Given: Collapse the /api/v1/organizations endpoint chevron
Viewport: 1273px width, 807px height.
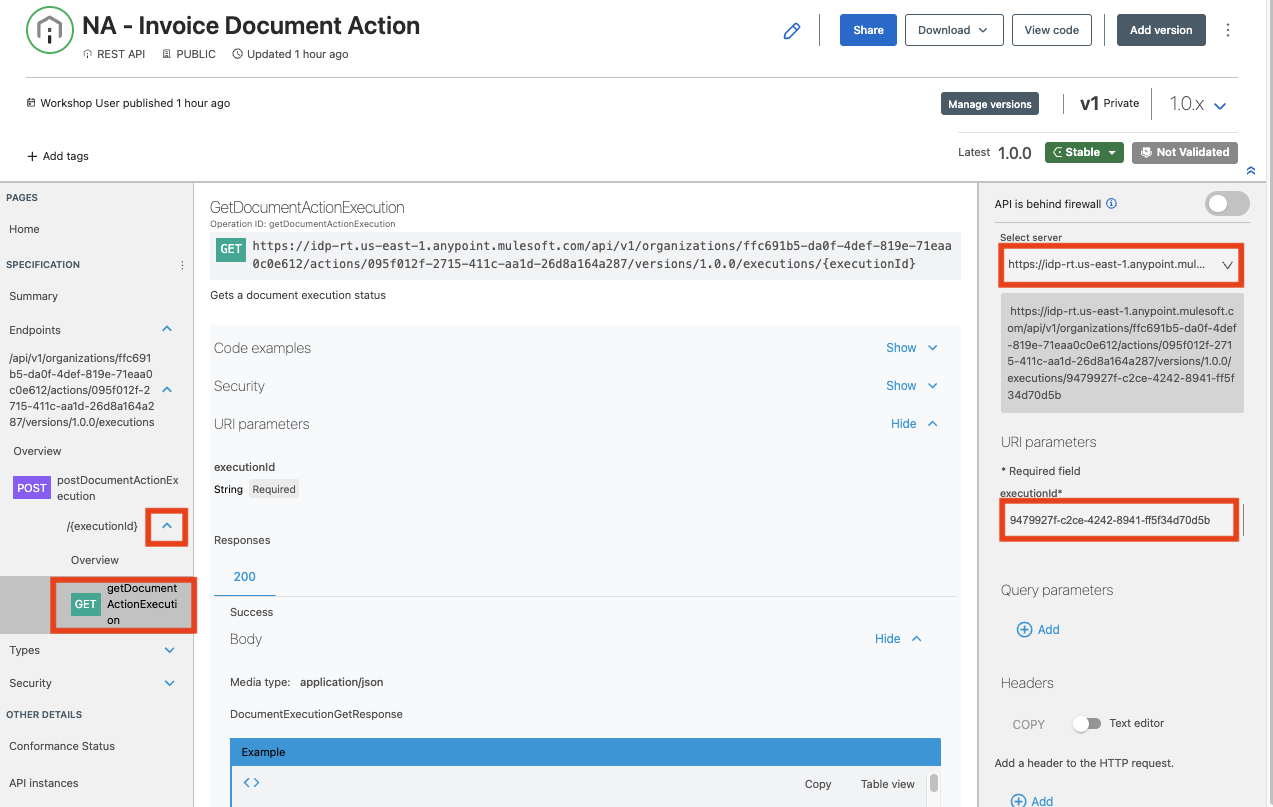Looking at the screenshot, I should click(x=167, y=389).
